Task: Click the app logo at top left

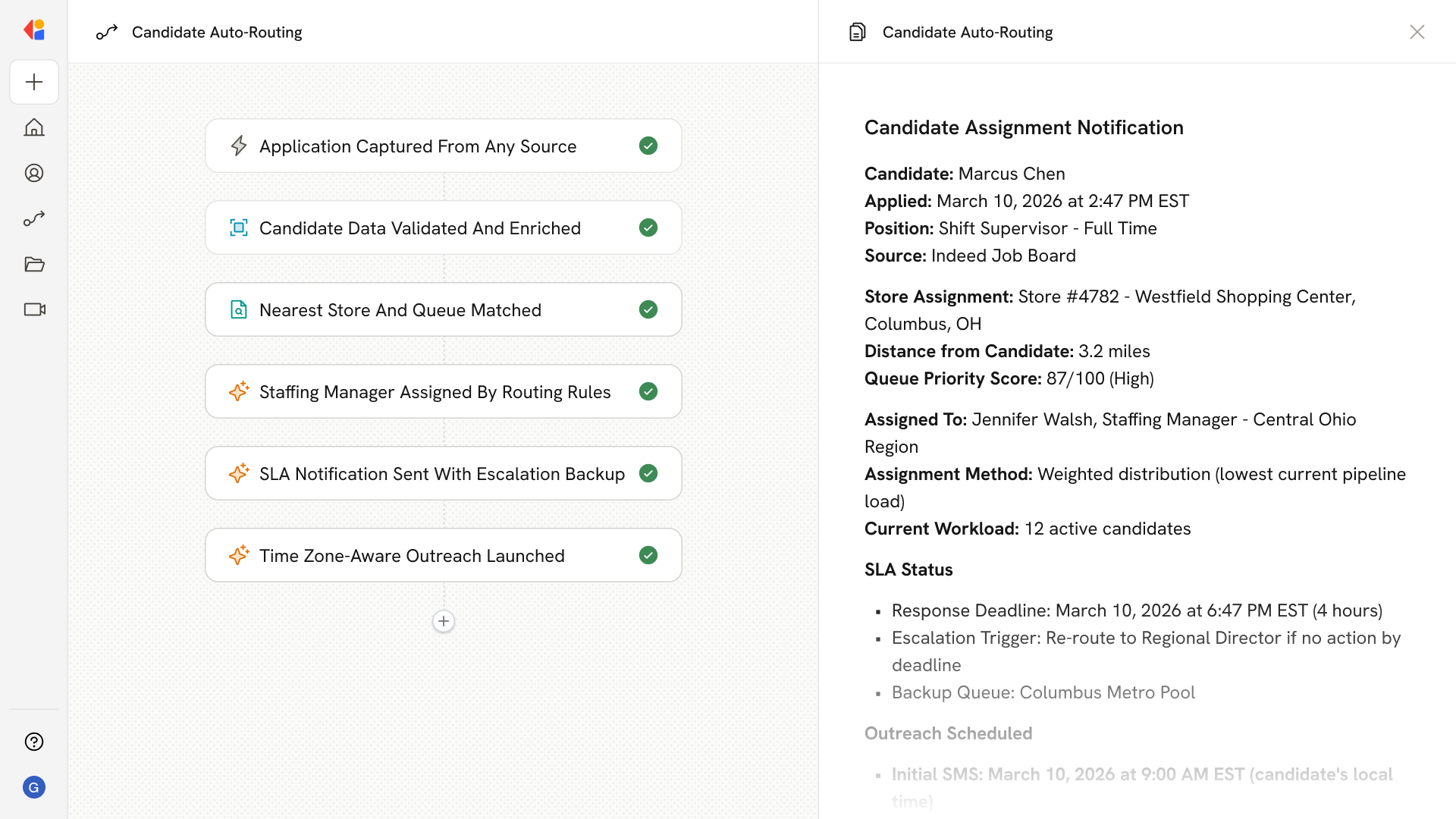Action: click(34, 30)
